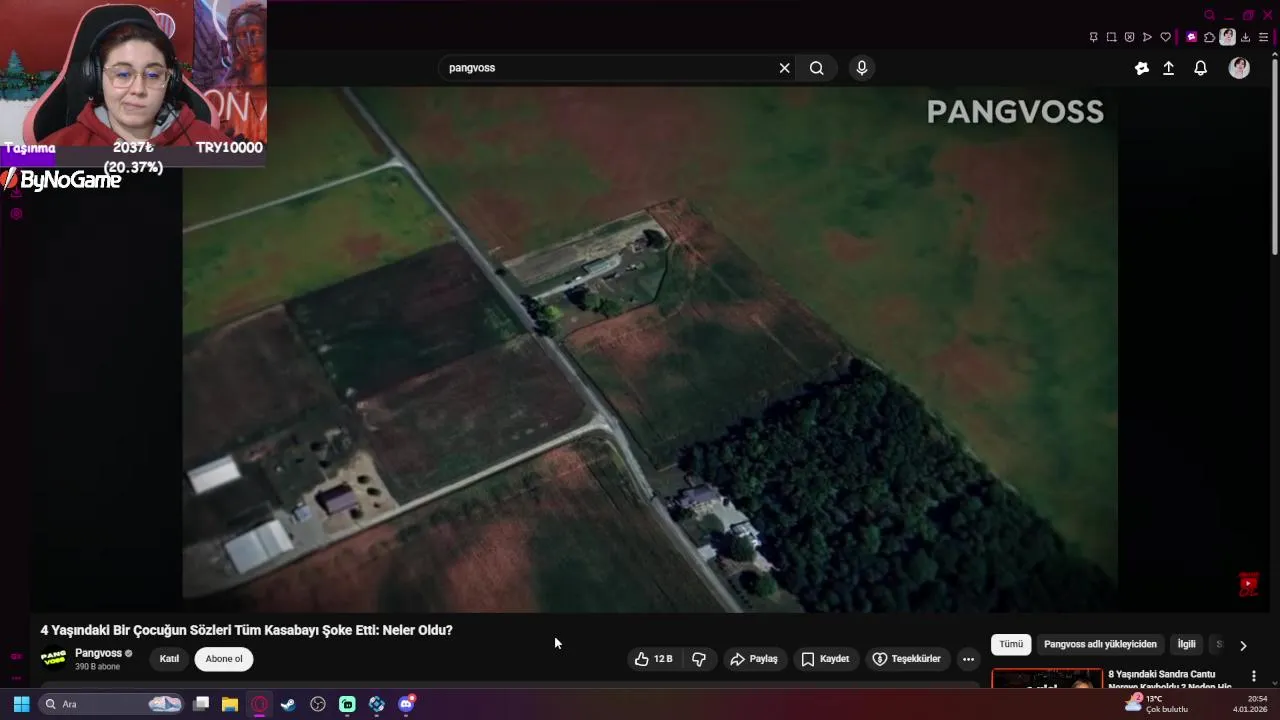Image resolution: width=1280 pixels, height=720 pixels.
Task: Click the page vertical scrollbar thumb
Action: (x=1274, y=155)
